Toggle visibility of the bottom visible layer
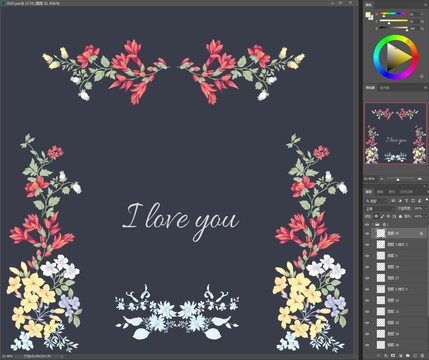429x360 pixels. 367,345
